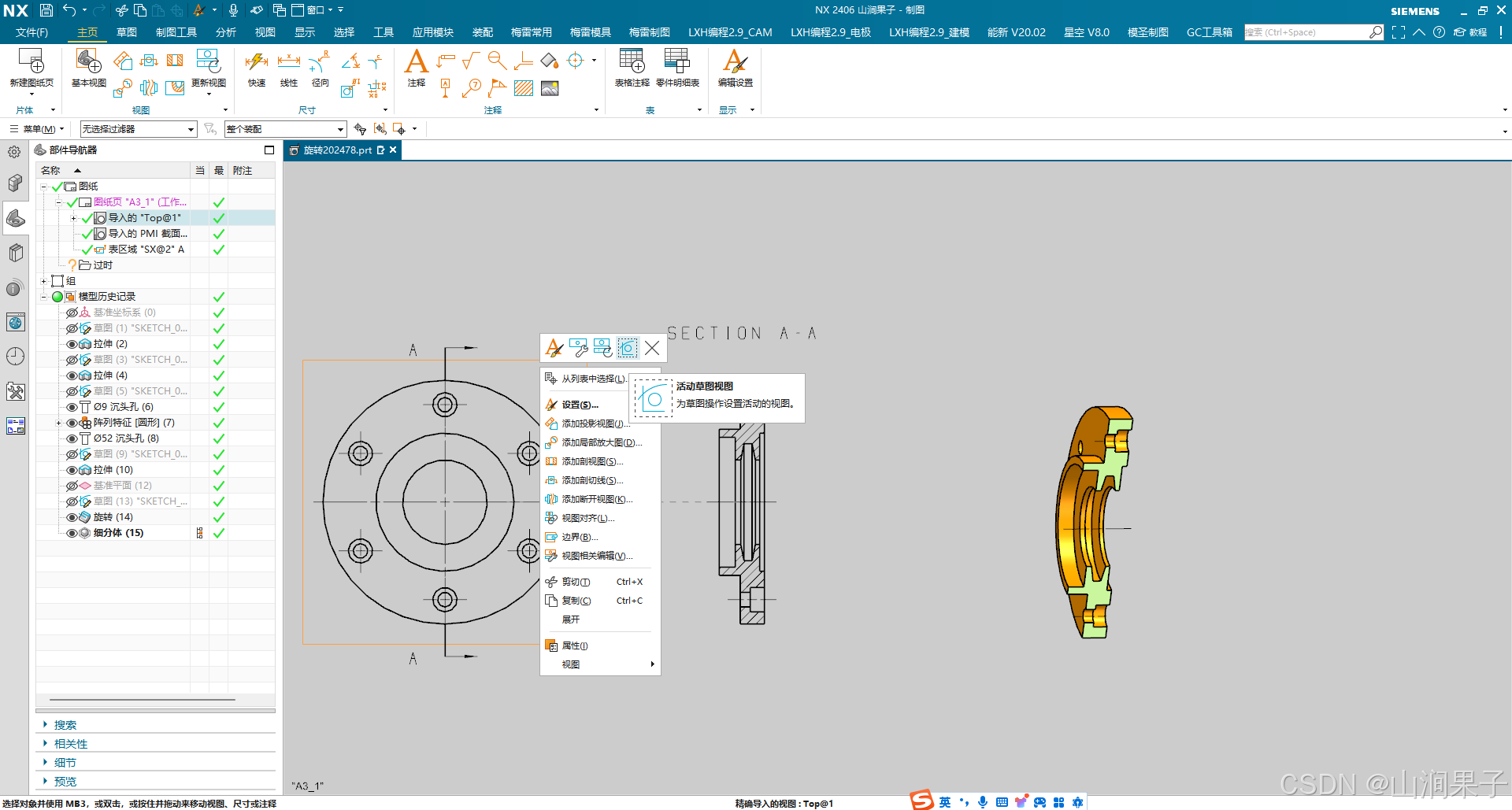Open the sidebar settings gear icon

(x=14, y=152)
